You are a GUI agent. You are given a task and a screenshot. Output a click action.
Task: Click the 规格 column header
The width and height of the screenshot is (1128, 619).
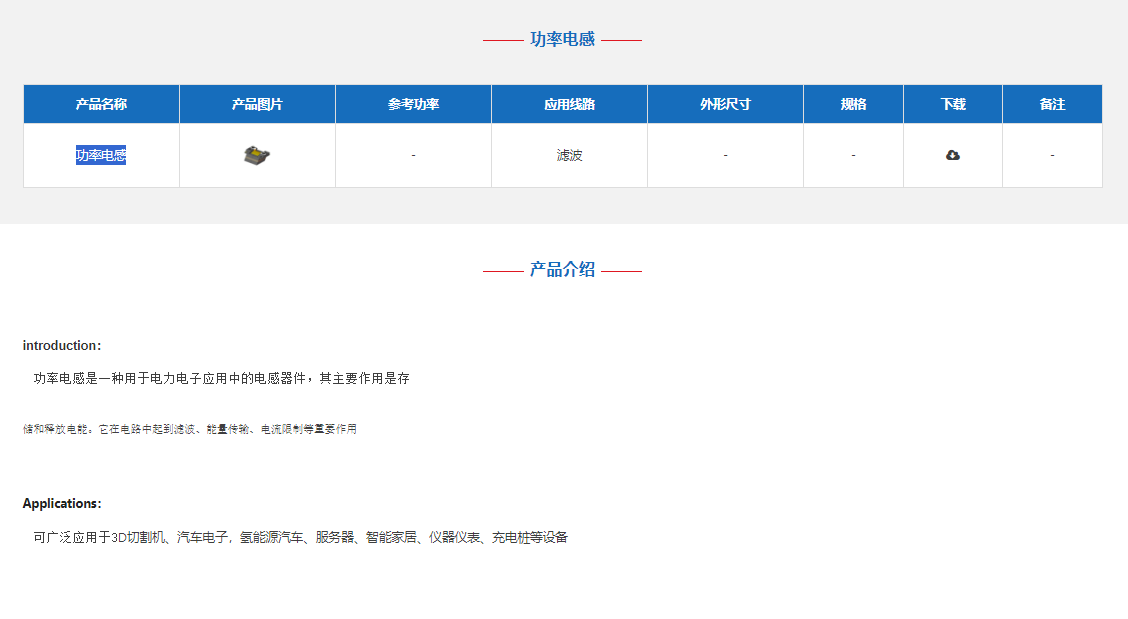[x=853, y=103]
